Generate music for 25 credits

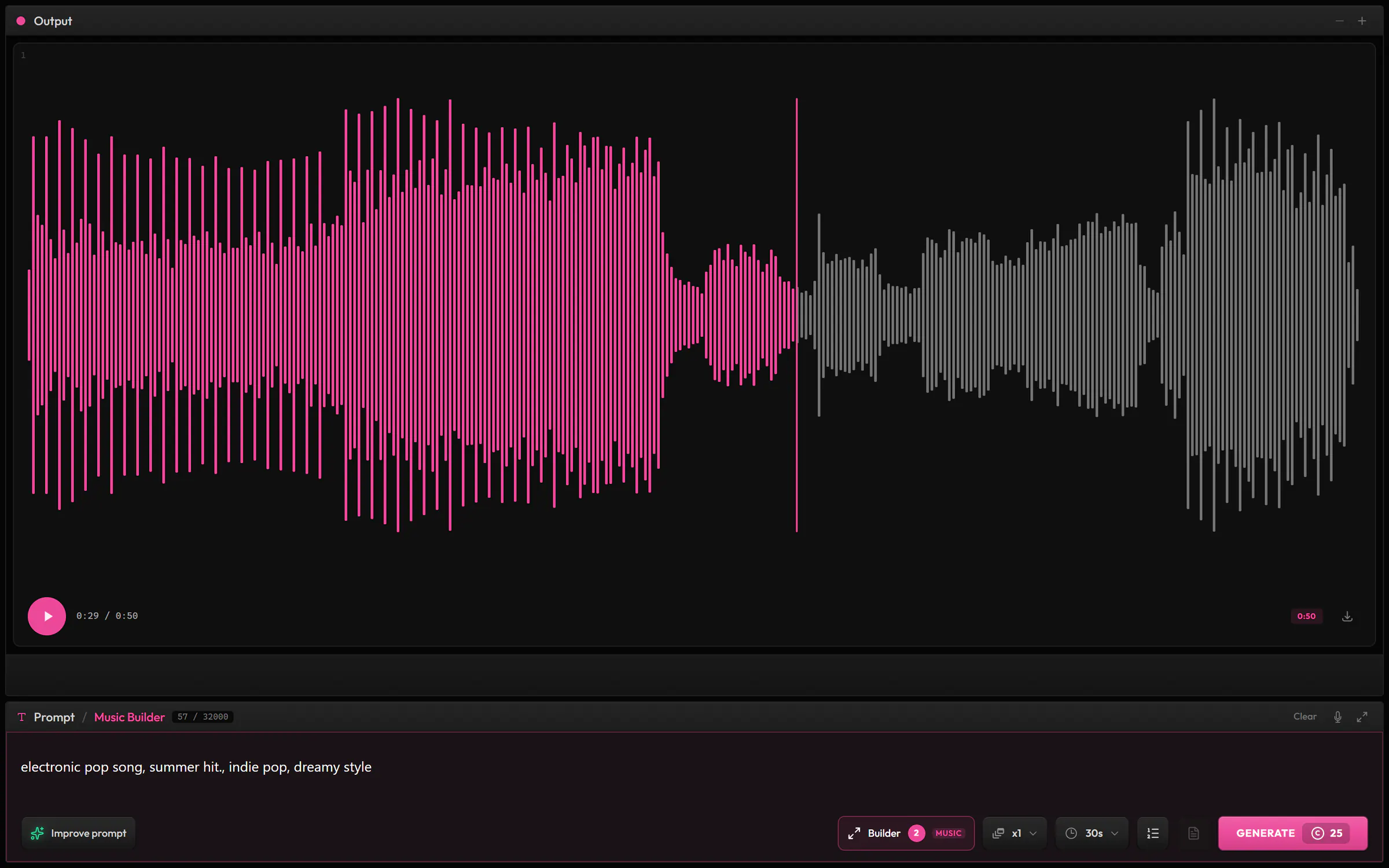click(x=1292, y=833)
